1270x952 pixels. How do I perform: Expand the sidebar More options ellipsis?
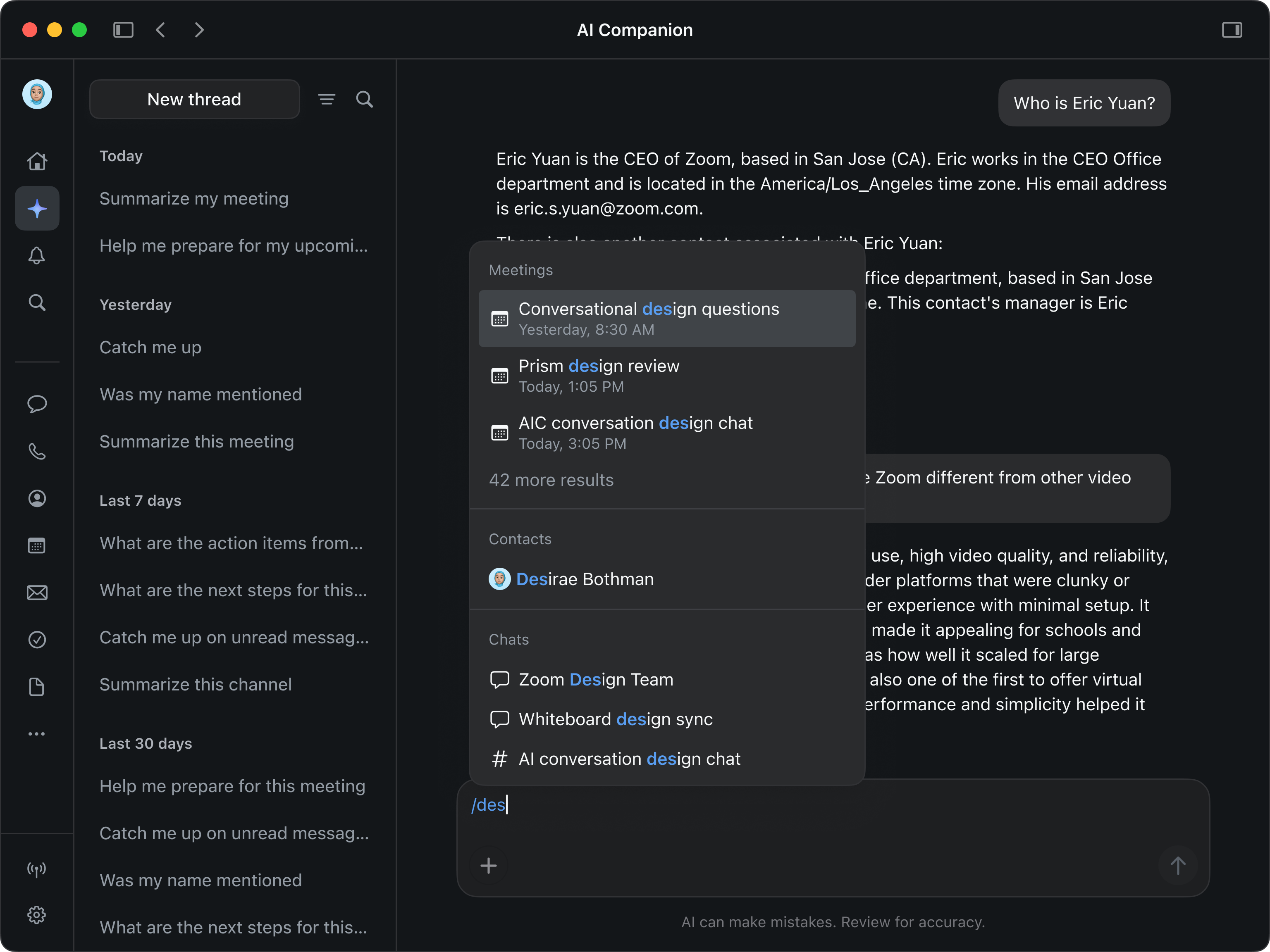(x=37, y=733)
